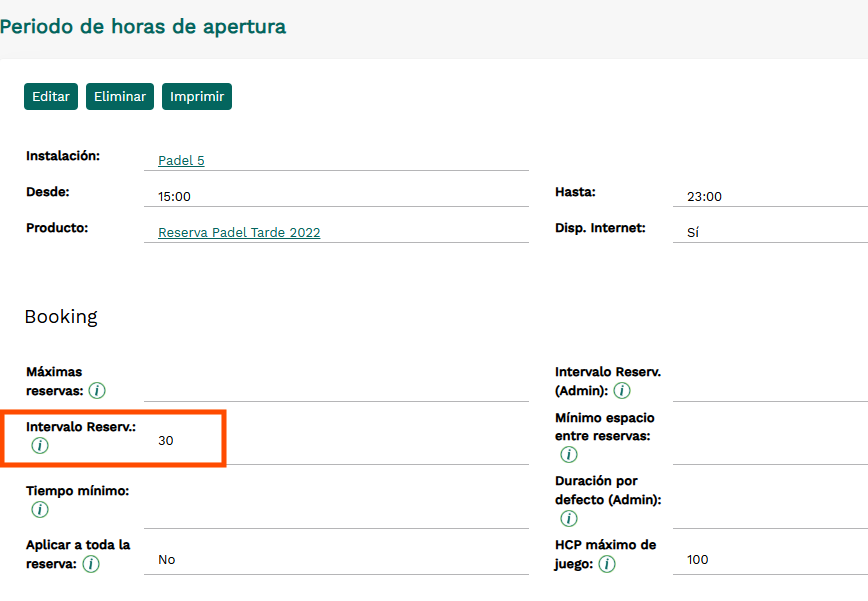Click the HCP máximo de juego value 100
Screen dimensions: 868x601
(x=698, y=560)
